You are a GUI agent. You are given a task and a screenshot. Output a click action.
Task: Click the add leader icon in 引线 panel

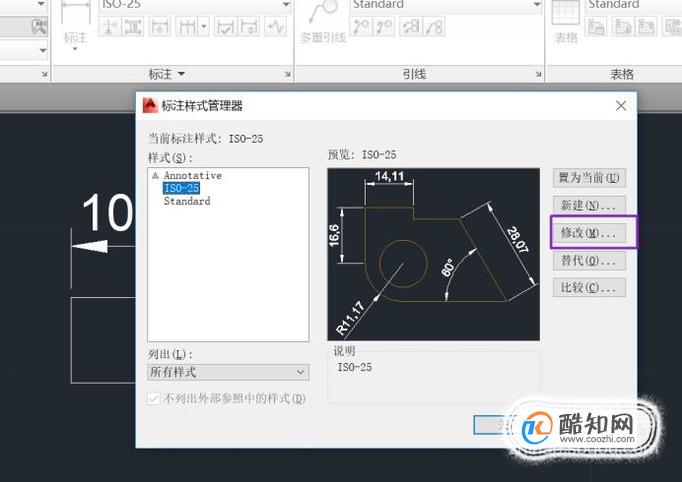tap(361, 27)
